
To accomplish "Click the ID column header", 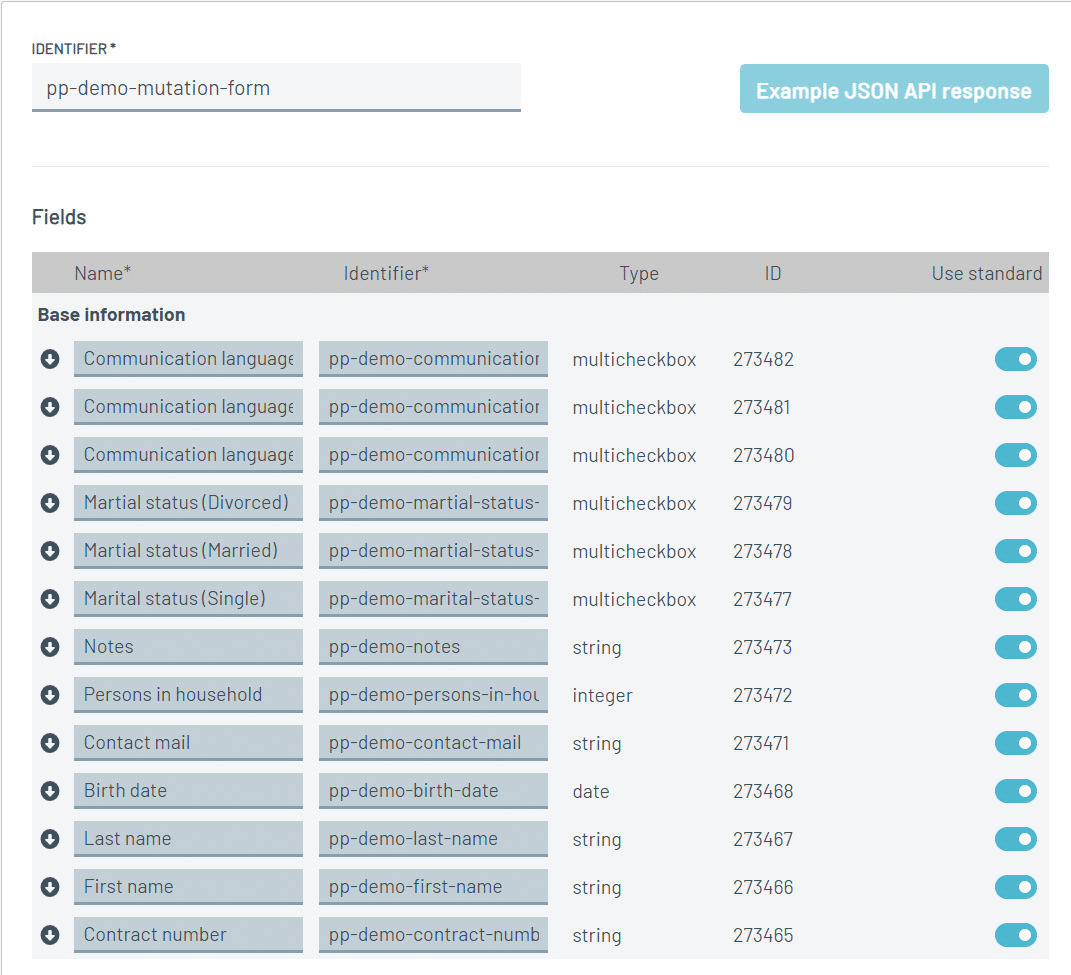I will 773,273.
